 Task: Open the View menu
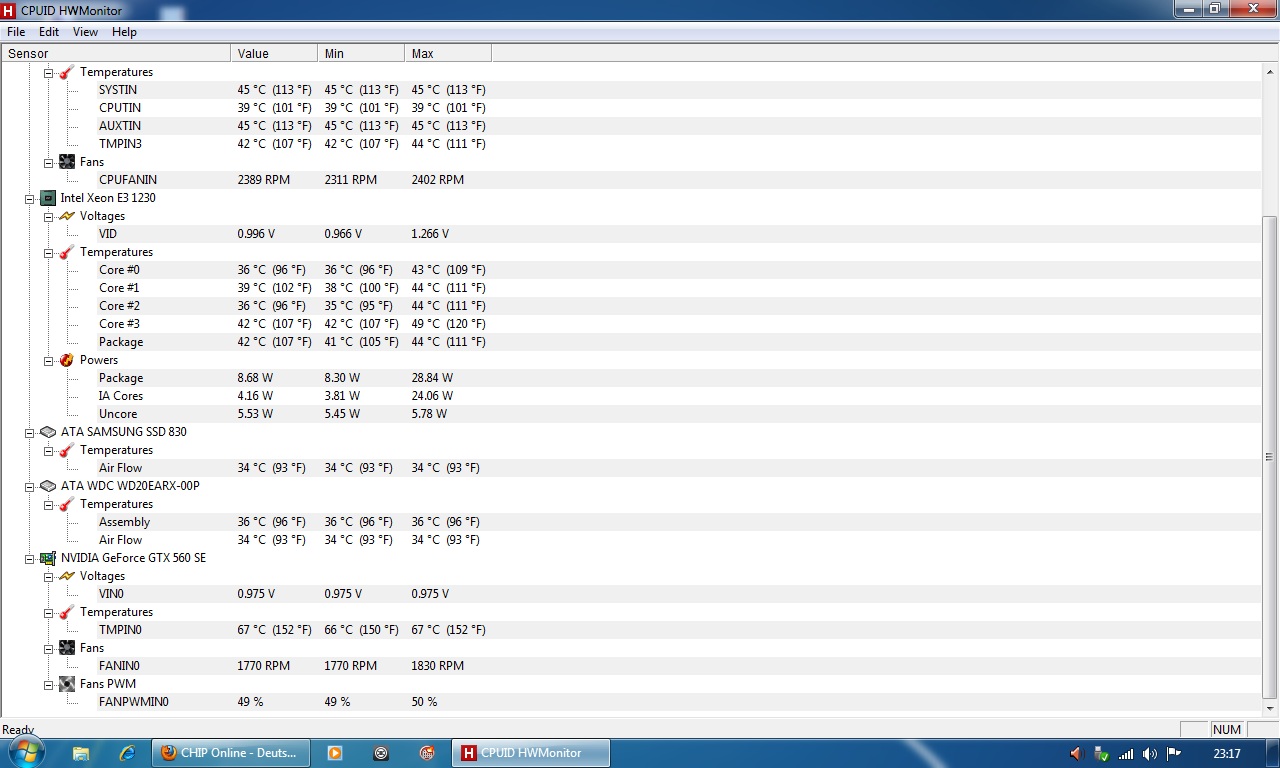pyautogui.click(x=85, y=32)
